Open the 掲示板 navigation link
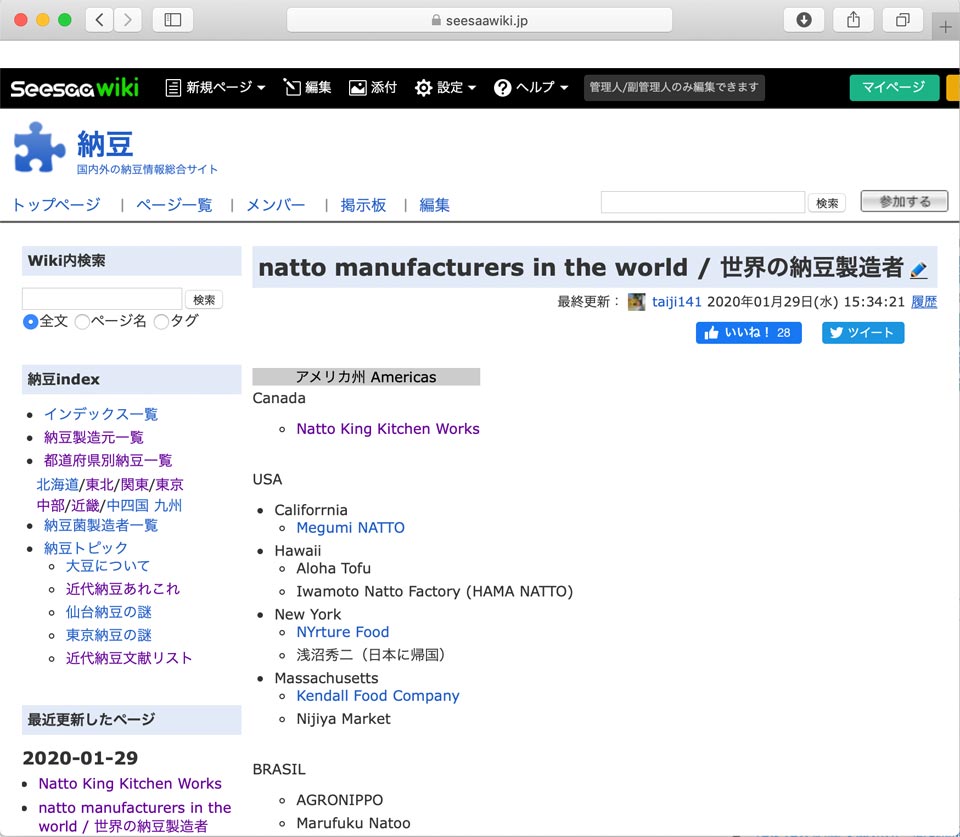960x837 pixels. pyautogui.click(x=363, y=205)
